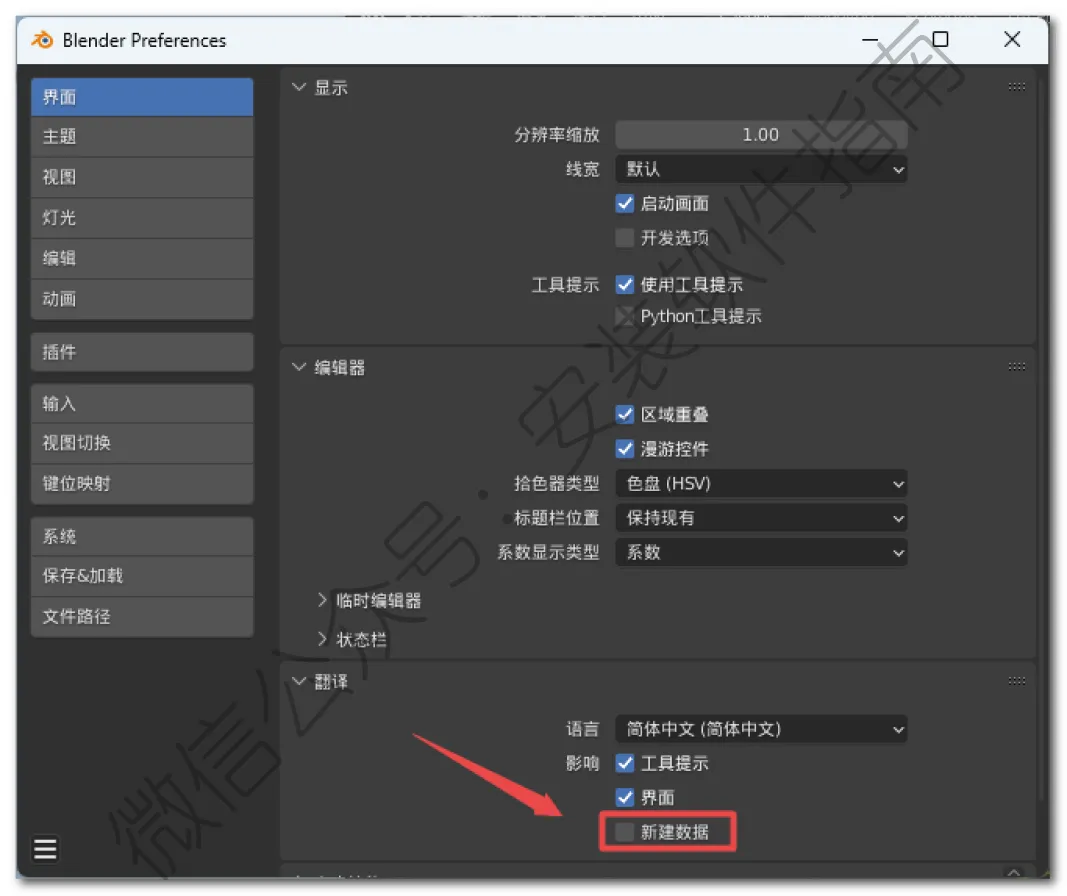1067x896 pixels.
Task: Enable Python工具提示 checkbox
Action: click(625, 316)
